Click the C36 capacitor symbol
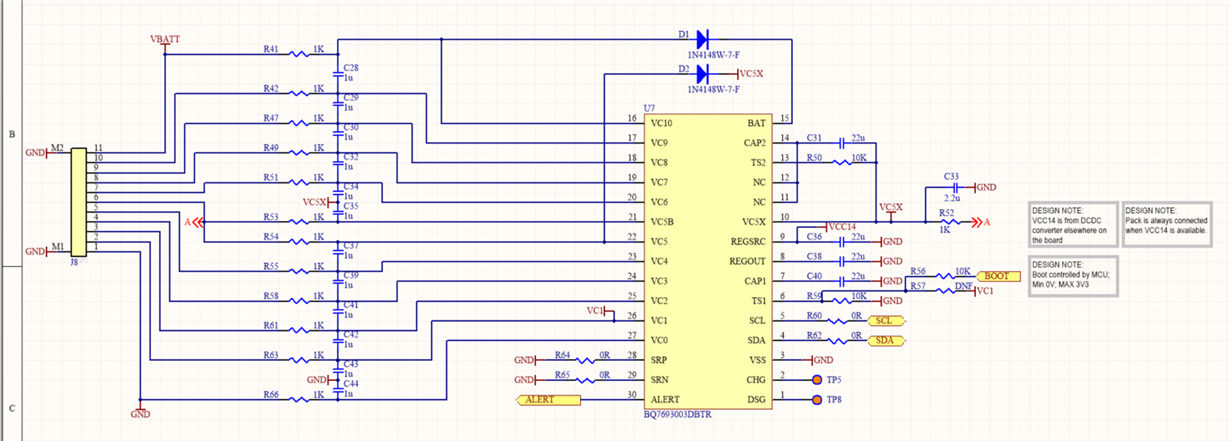 (x=840, y=242)
